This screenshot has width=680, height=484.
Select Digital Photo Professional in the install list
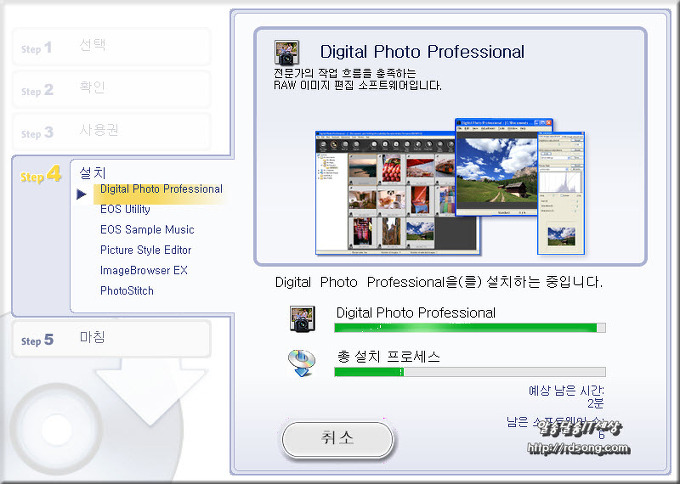coord(161,189)
